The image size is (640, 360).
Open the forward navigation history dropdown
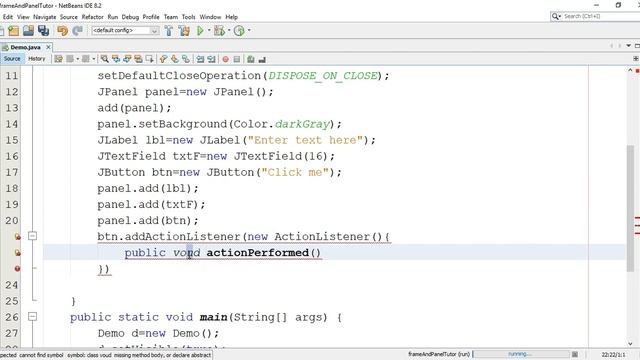point(94,59)
